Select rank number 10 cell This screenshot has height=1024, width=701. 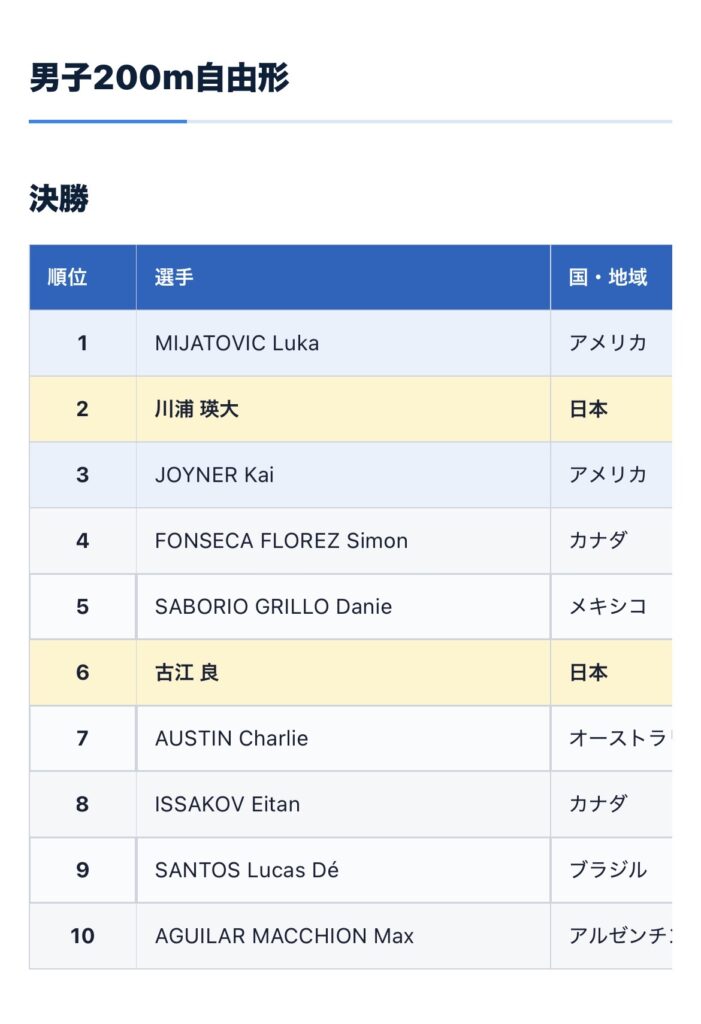click(82, 936)
